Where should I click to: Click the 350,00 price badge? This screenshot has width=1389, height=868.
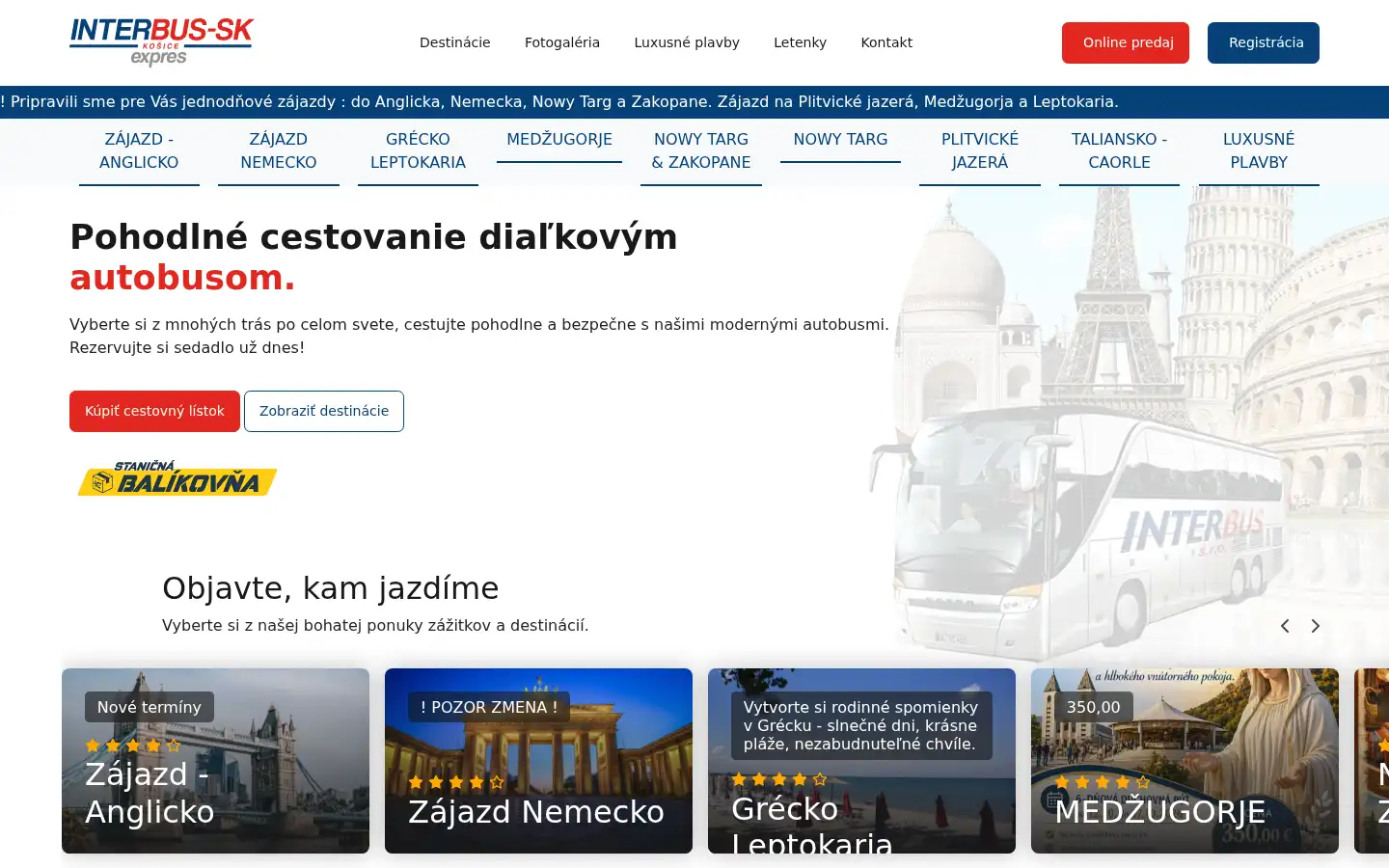pos(1094,707)
